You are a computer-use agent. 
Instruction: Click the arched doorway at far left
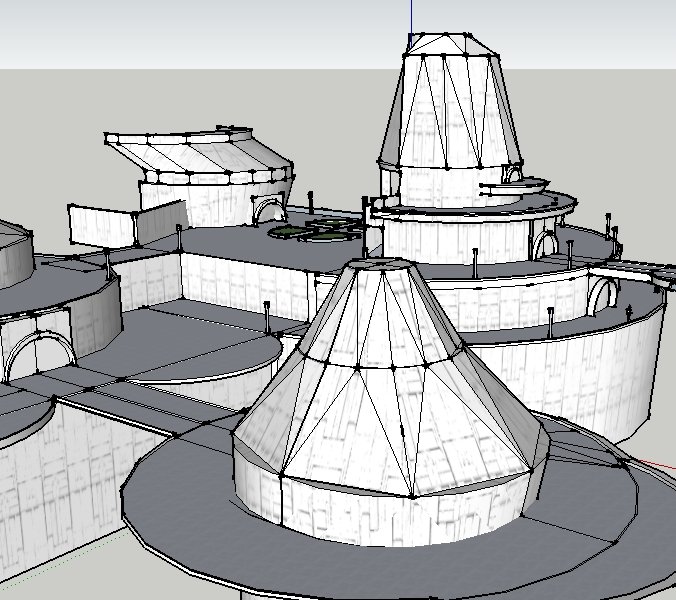(40, 356)
